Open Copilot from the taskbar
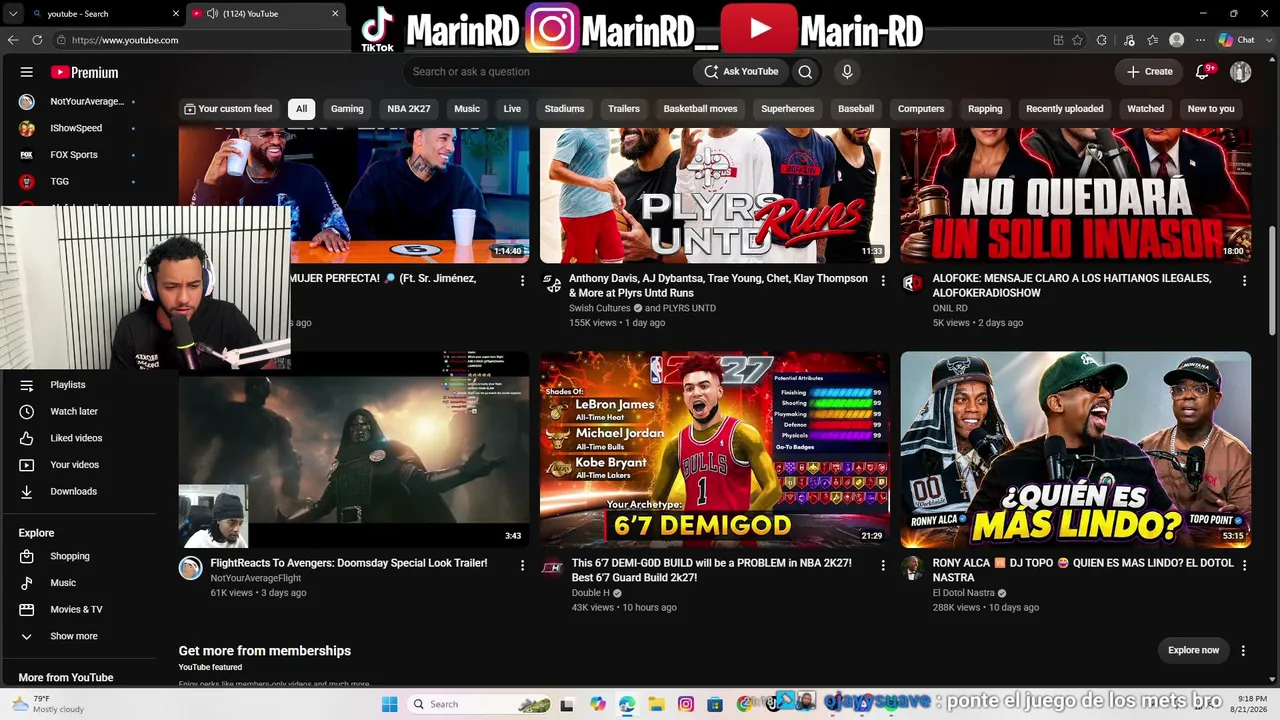1280x720 pixels. pyautogui.click(x=598, y=704)
